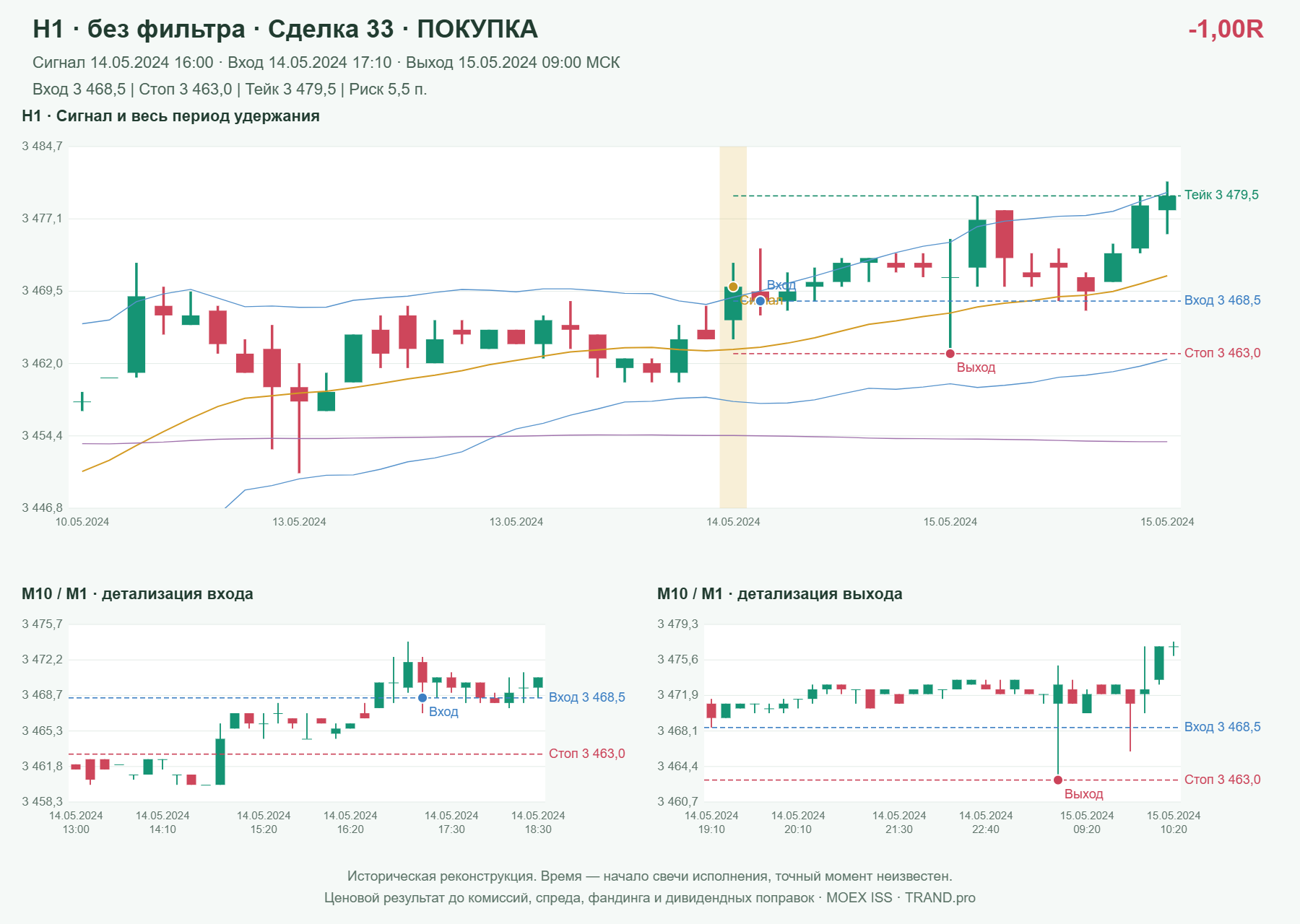
Task: Click the "Тейк 3 479,5" level label
Action: pos(1221,195)
